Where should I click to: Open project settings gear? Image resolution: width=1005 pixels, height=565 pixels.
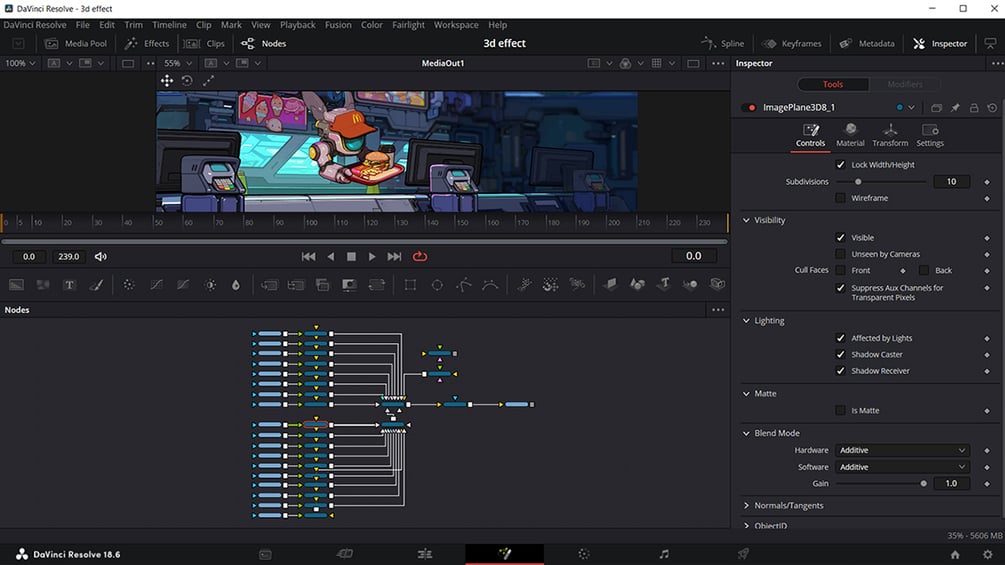pyautogui.click(x=988, y=555)
